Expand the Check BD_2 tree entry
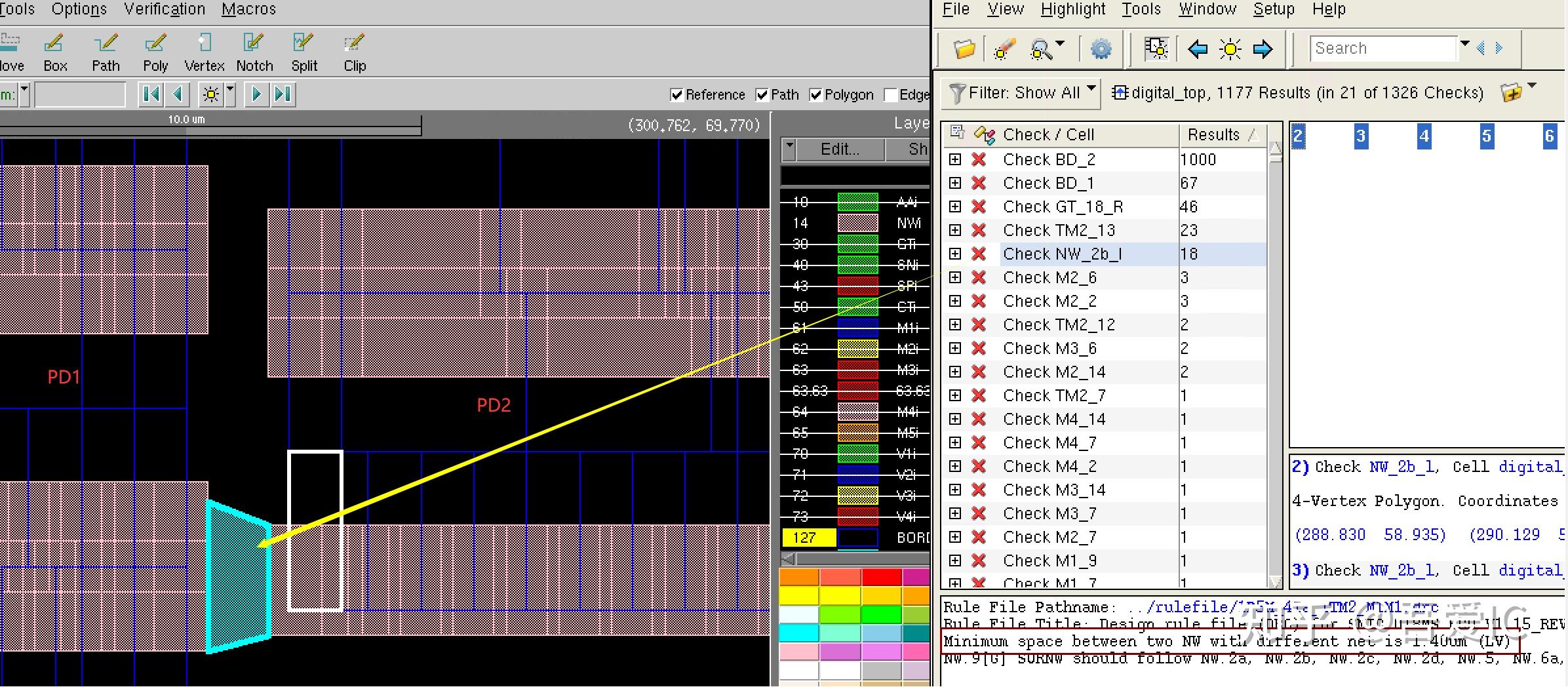This screenshot has width=1568, height=687. 955,159
